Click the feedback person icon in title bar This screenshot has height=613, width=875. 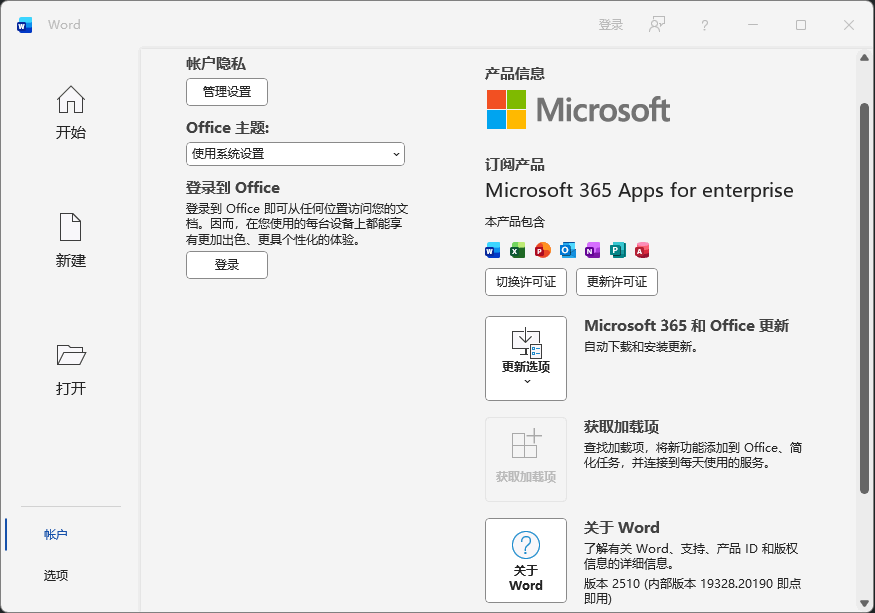click(x=657, y=25)
